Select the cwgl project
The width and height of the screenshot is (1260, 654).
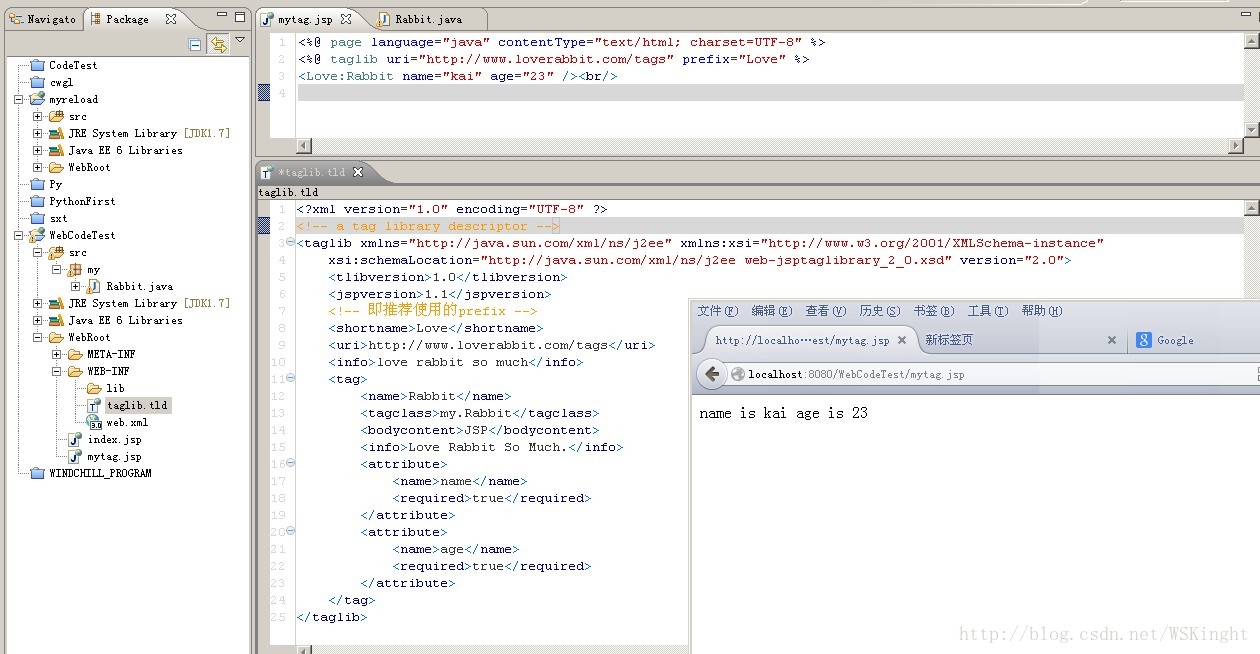click(61, 82)
